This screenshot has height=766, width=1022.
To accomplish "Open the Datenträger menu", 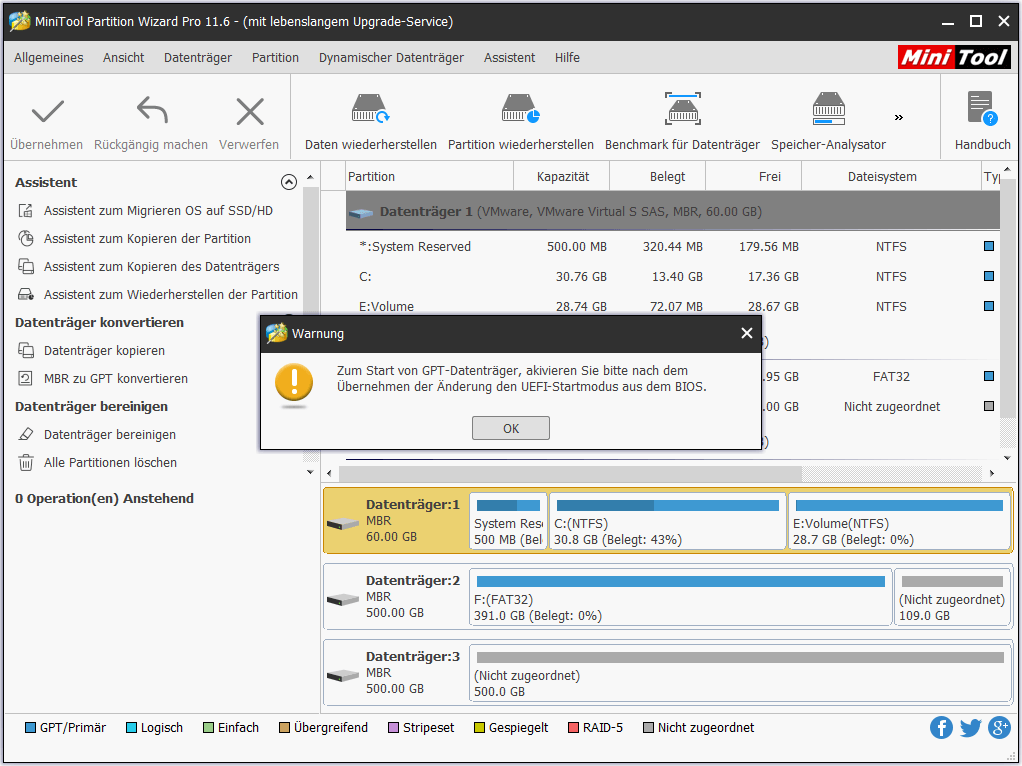I will pyautogui.click(x=197, y=57).
